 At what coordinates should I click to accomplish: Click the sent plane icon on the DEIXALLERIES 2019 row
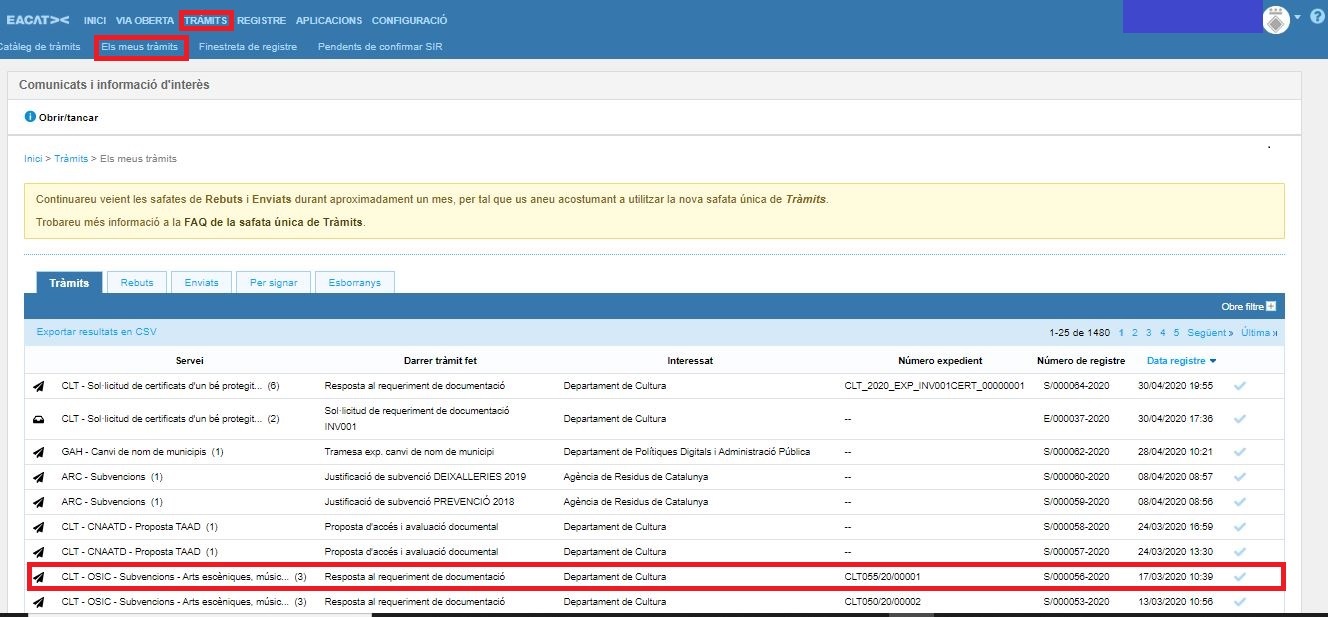pyautogui.click(x=39, y=477)
